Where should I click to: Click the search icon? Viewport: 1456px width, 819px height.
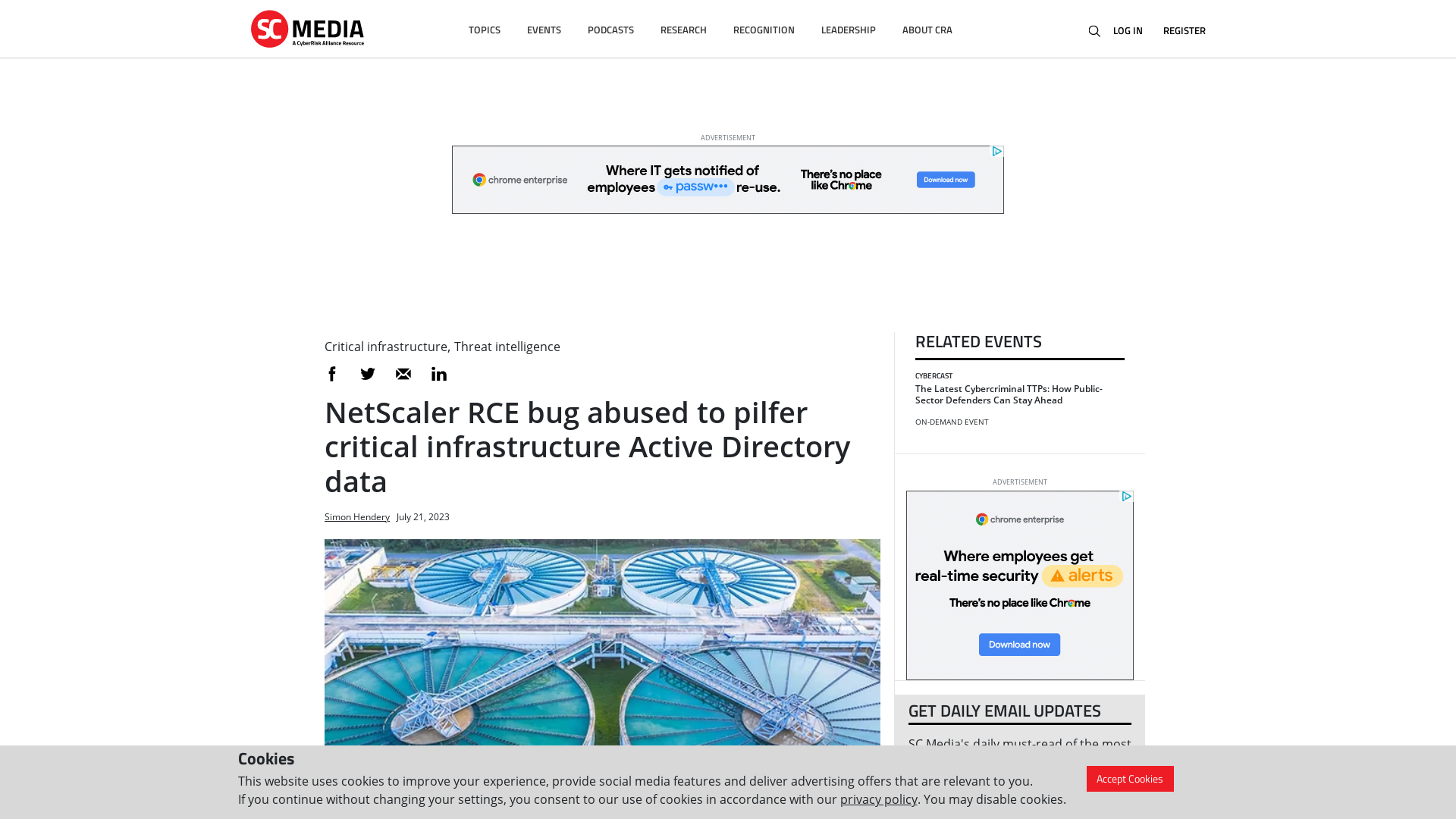1095,31
